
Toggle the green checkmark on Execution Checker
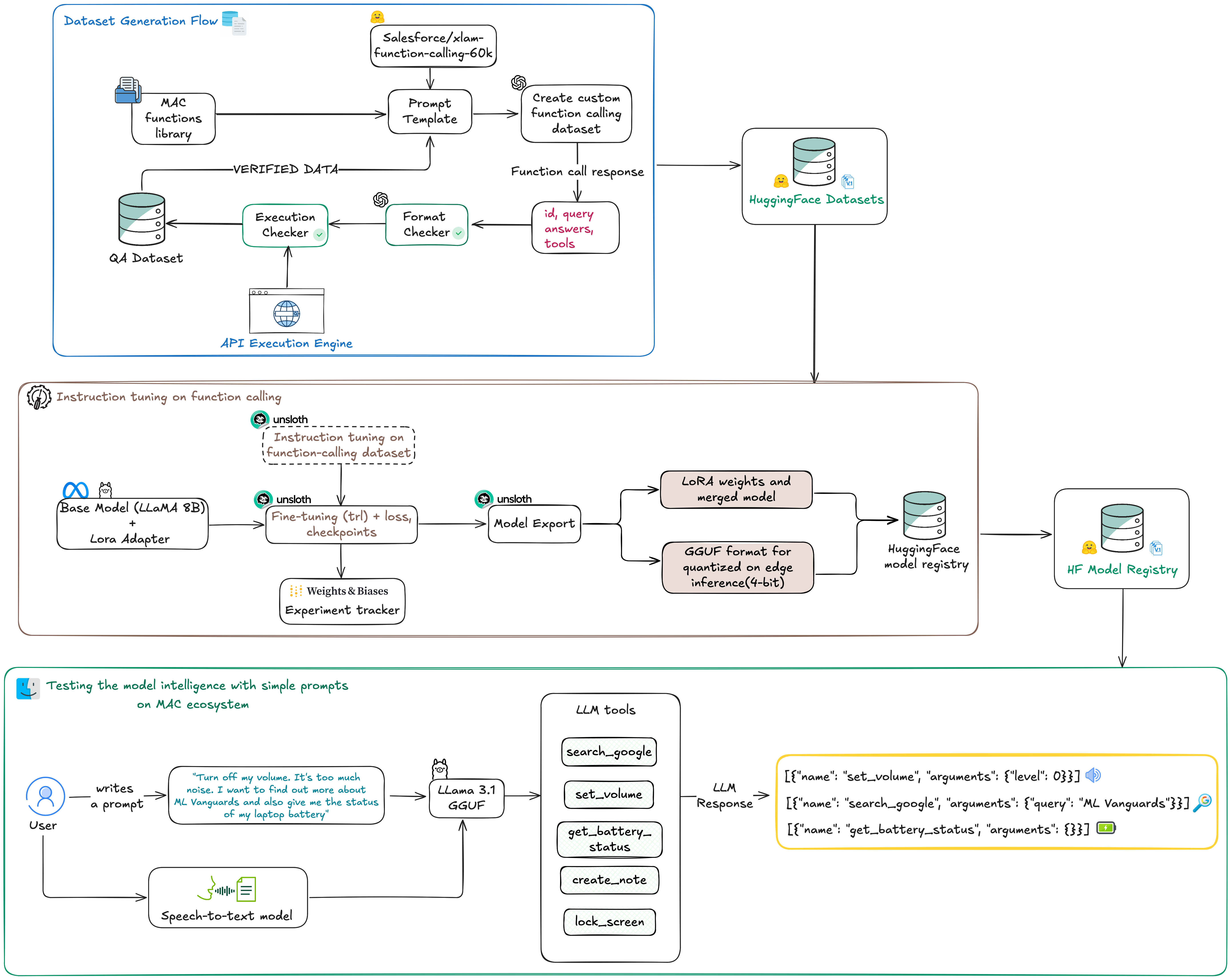[x=320, y=234]
